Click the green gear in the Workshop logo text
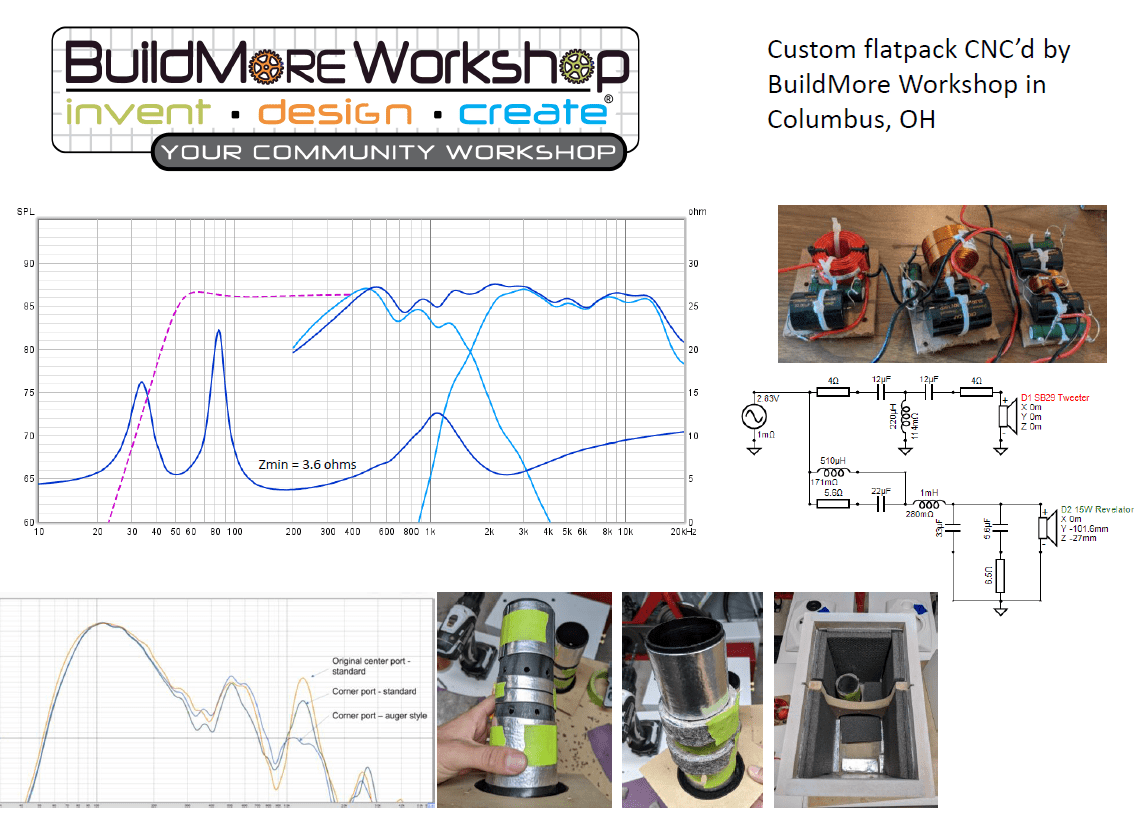Image resolution: width=1143 pixels, height=816 pixels. point(577,67)
